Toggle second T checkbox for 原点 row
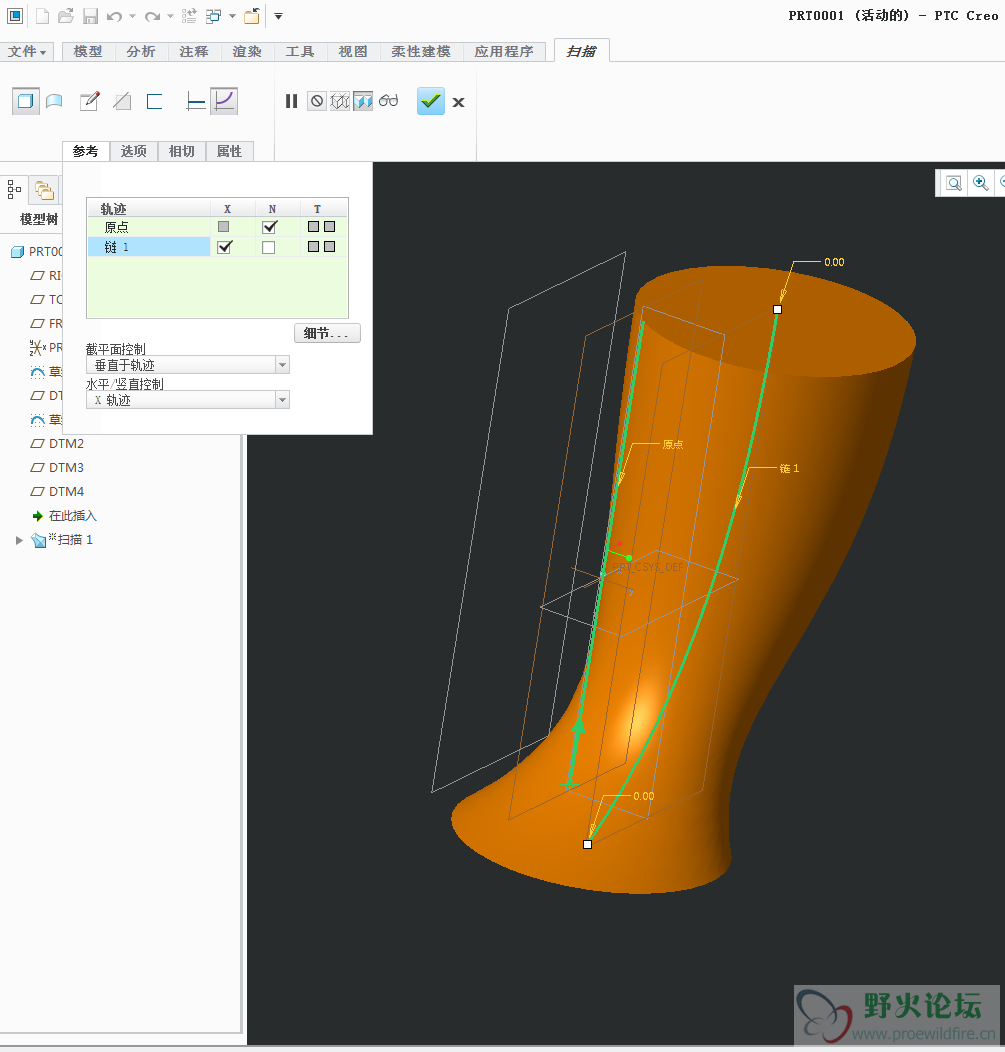The width and height of the screenshot is (1005, 1052). (x=329, y=227)
